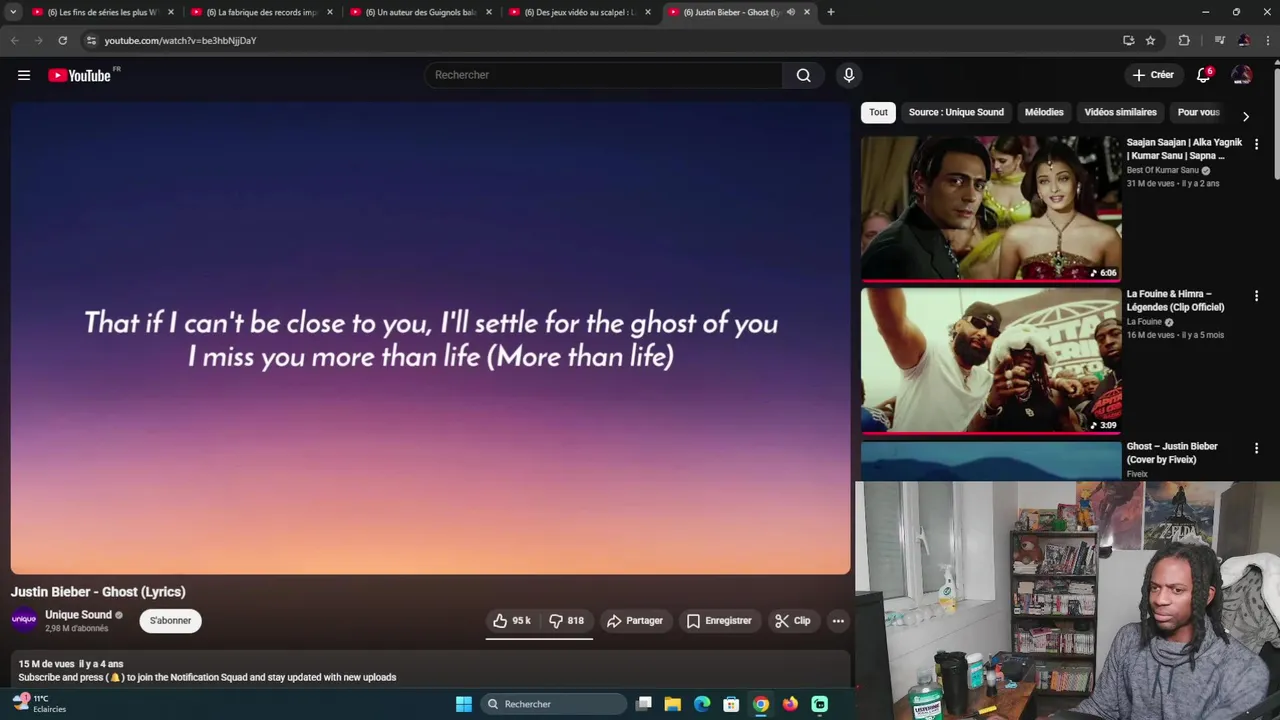Dislike the video with thumbs down
The width and height of the screenshot is (1280, 720).
(x=567, y=621)
